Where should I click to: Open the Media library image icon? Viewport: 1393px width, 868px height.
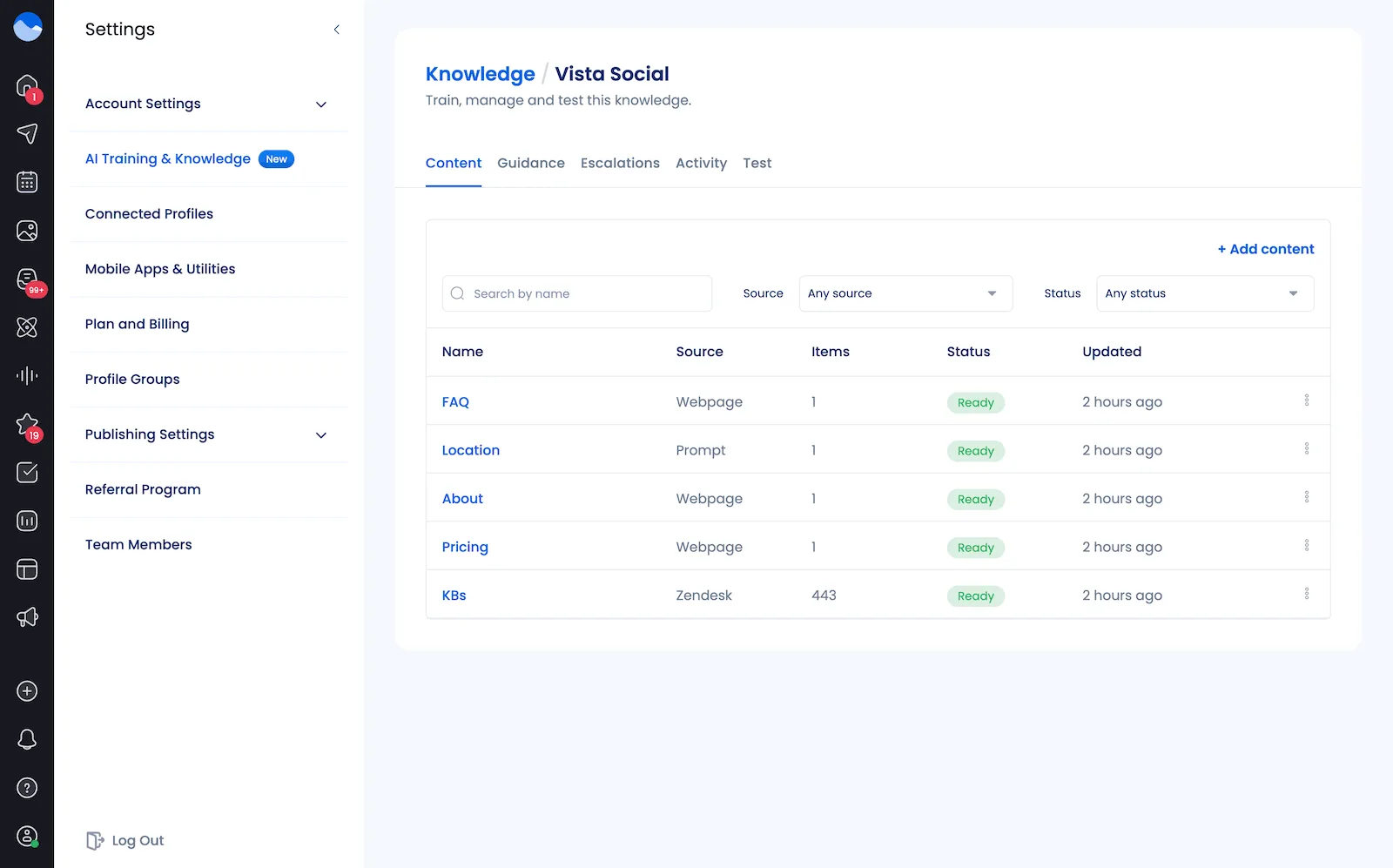coord(27,231)
